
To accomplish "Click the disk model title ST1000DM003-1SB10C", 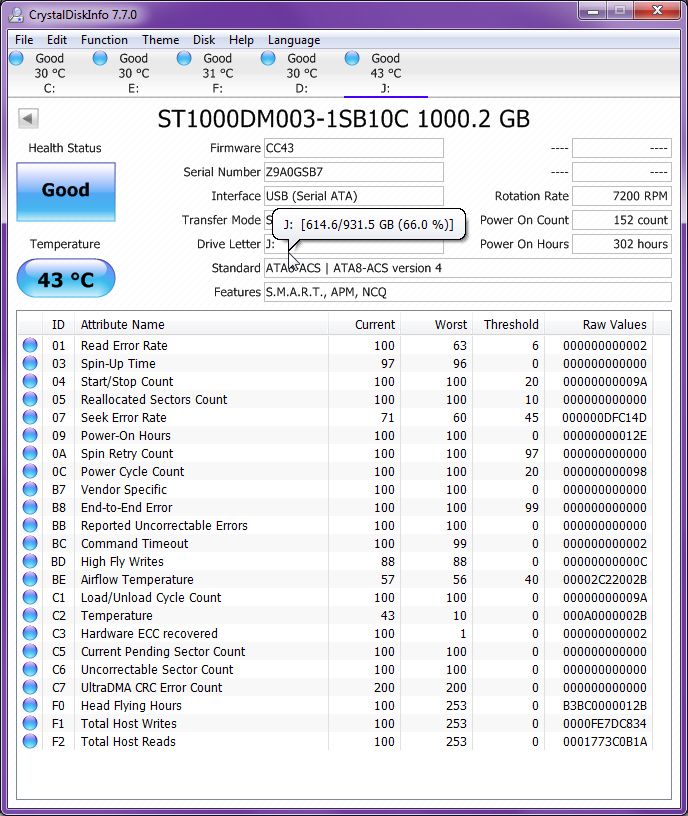I will (283, 119).
